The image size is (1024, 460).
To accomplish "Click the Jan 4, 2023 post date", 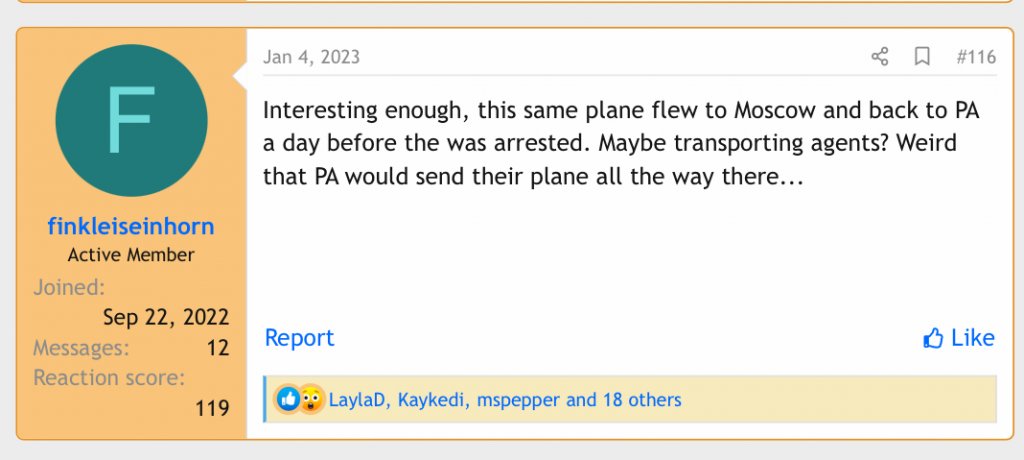I will point(311,57).
